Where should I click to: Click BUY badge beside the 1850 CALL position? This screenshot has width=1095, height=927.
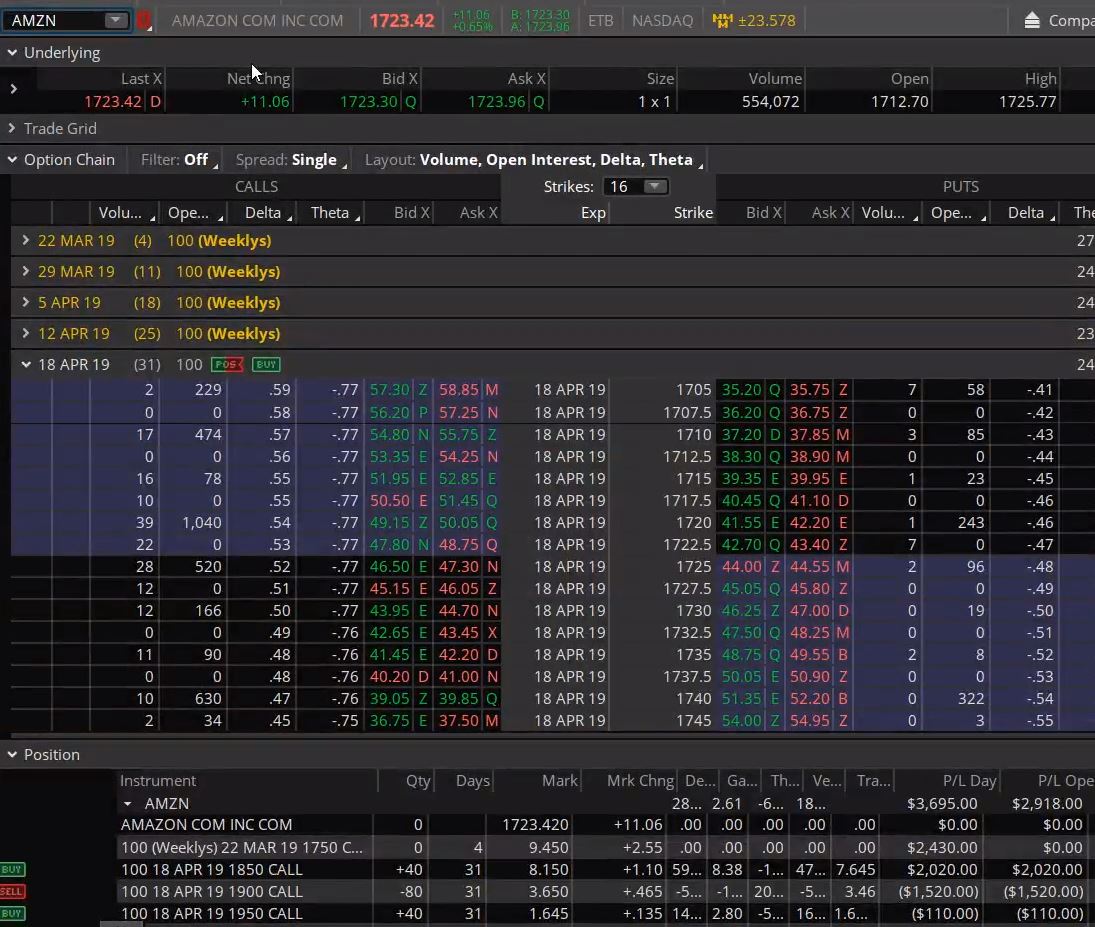pyautogui.click(x=13, y=869)
